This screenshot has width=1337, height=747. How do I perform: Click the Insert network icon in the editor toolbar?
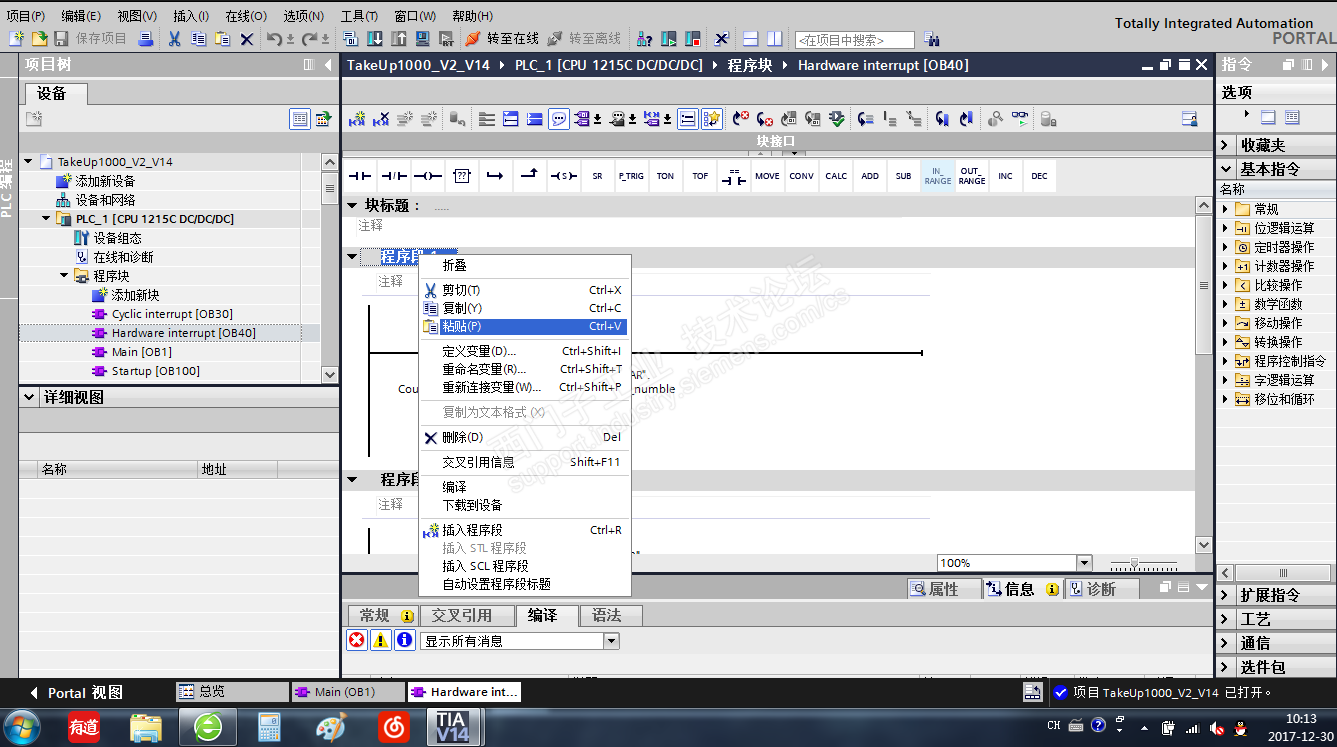click(356, 119)
